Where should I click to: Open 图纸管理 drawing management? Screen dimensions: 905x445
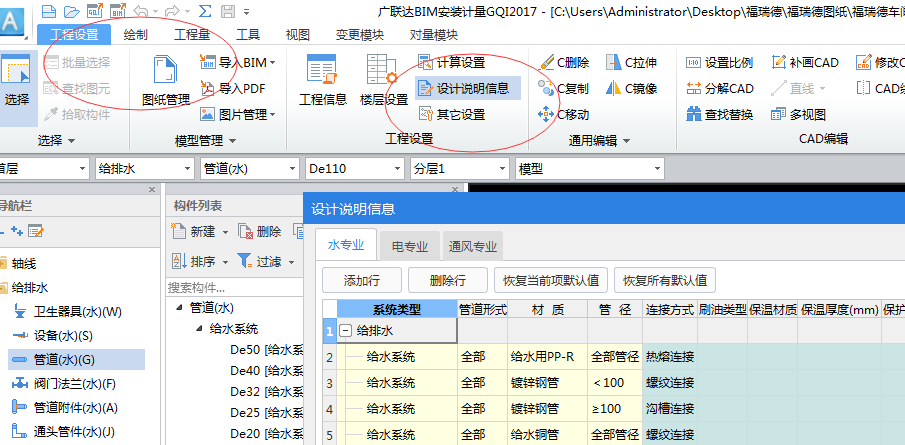click(x=166, y=81)
